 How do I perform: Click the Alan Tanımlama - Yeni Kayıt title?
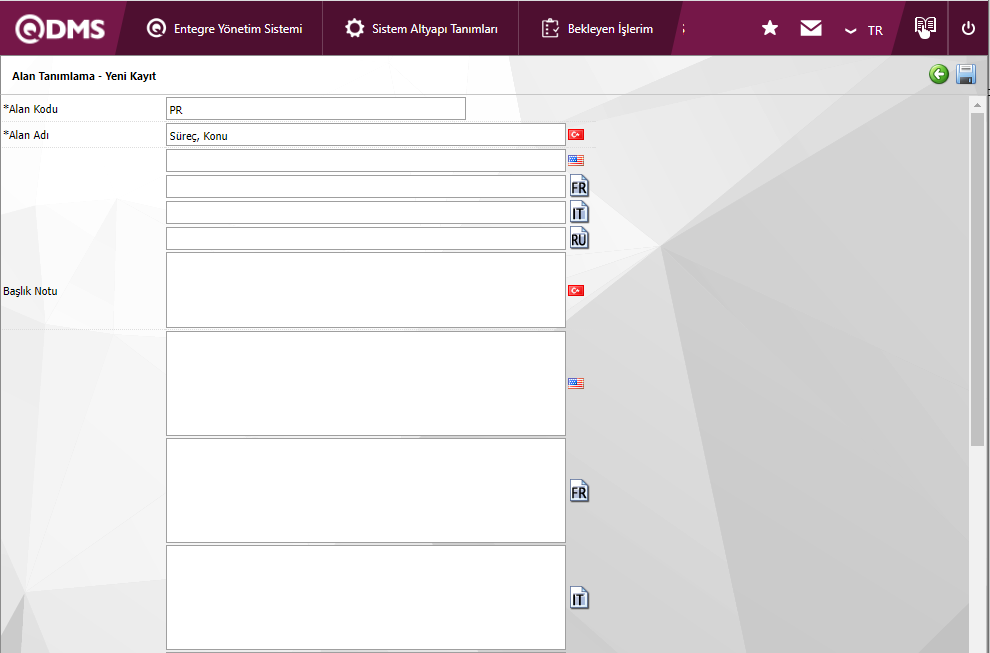pyautogui.click(x=84, y=76)
